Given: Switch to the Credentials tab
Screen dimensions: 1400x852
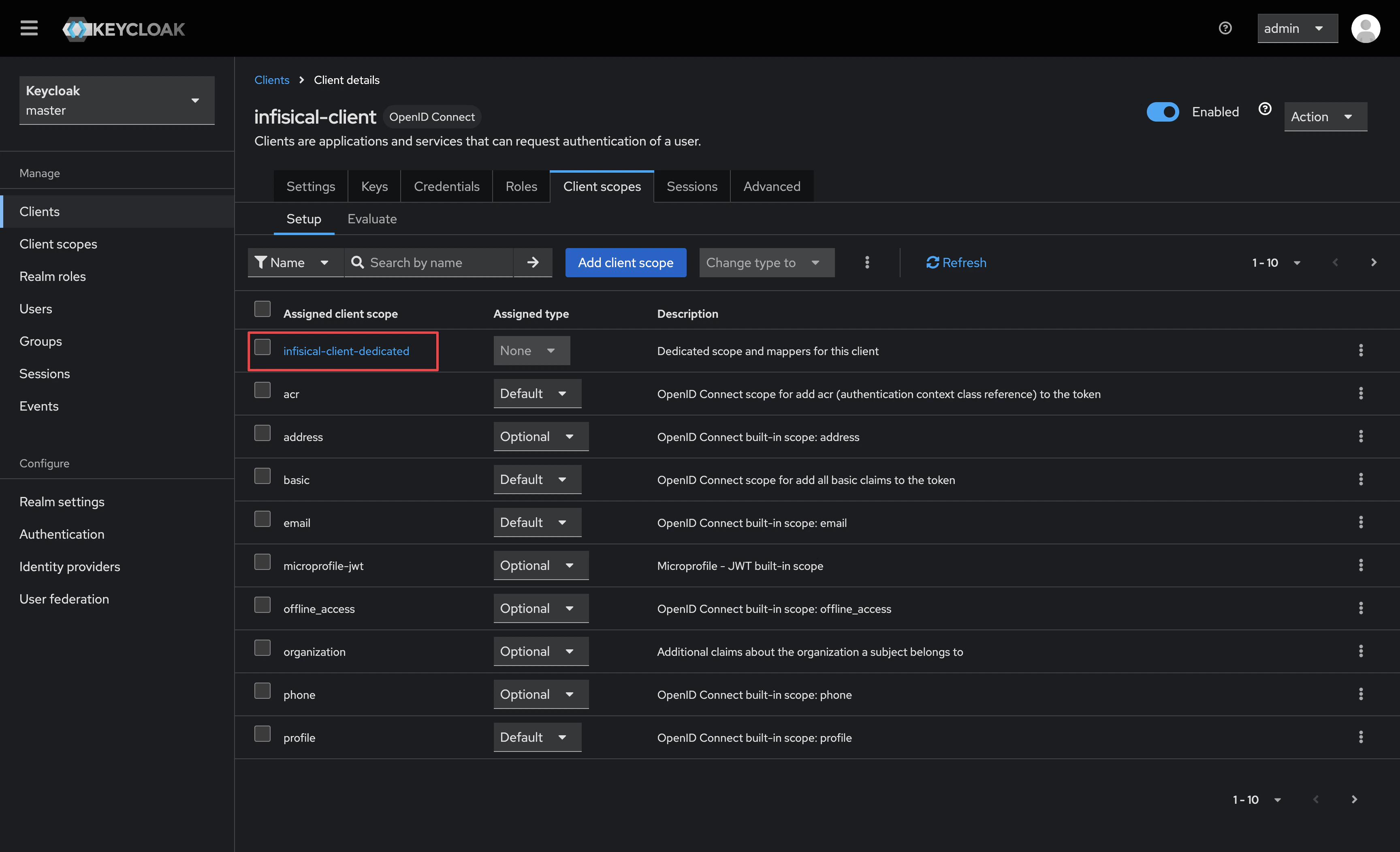Looking at the screenshot, I should pos(446,186).
